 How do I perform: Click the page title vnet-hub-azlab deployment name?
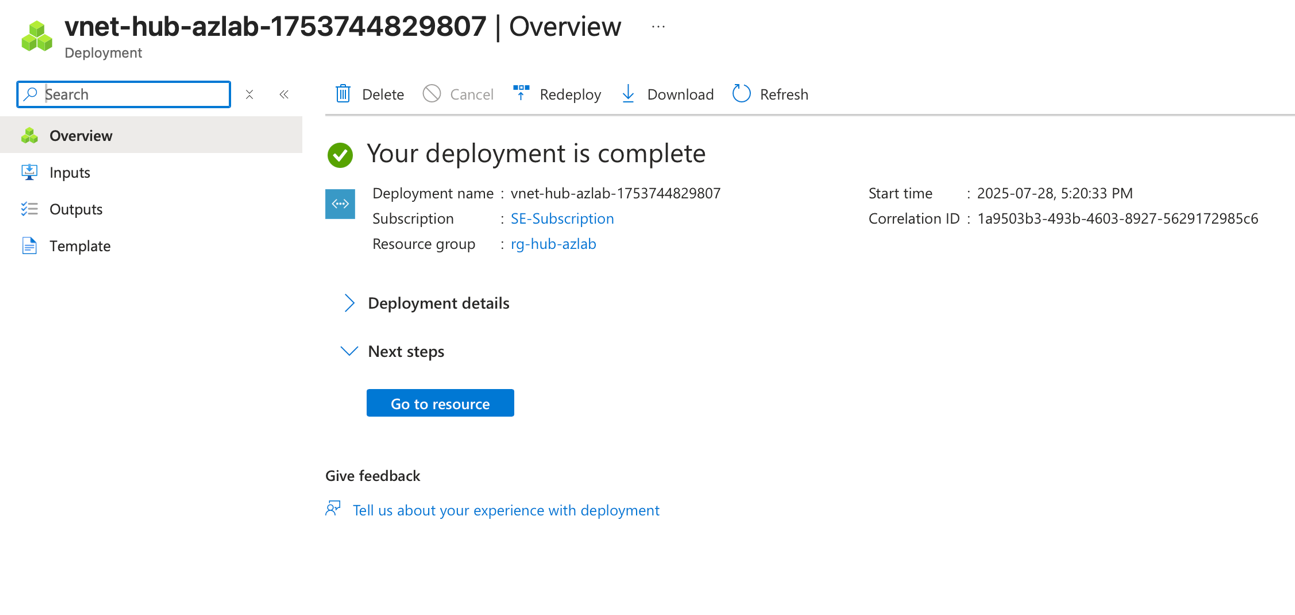pyautogui.click(x=276, y=26)
